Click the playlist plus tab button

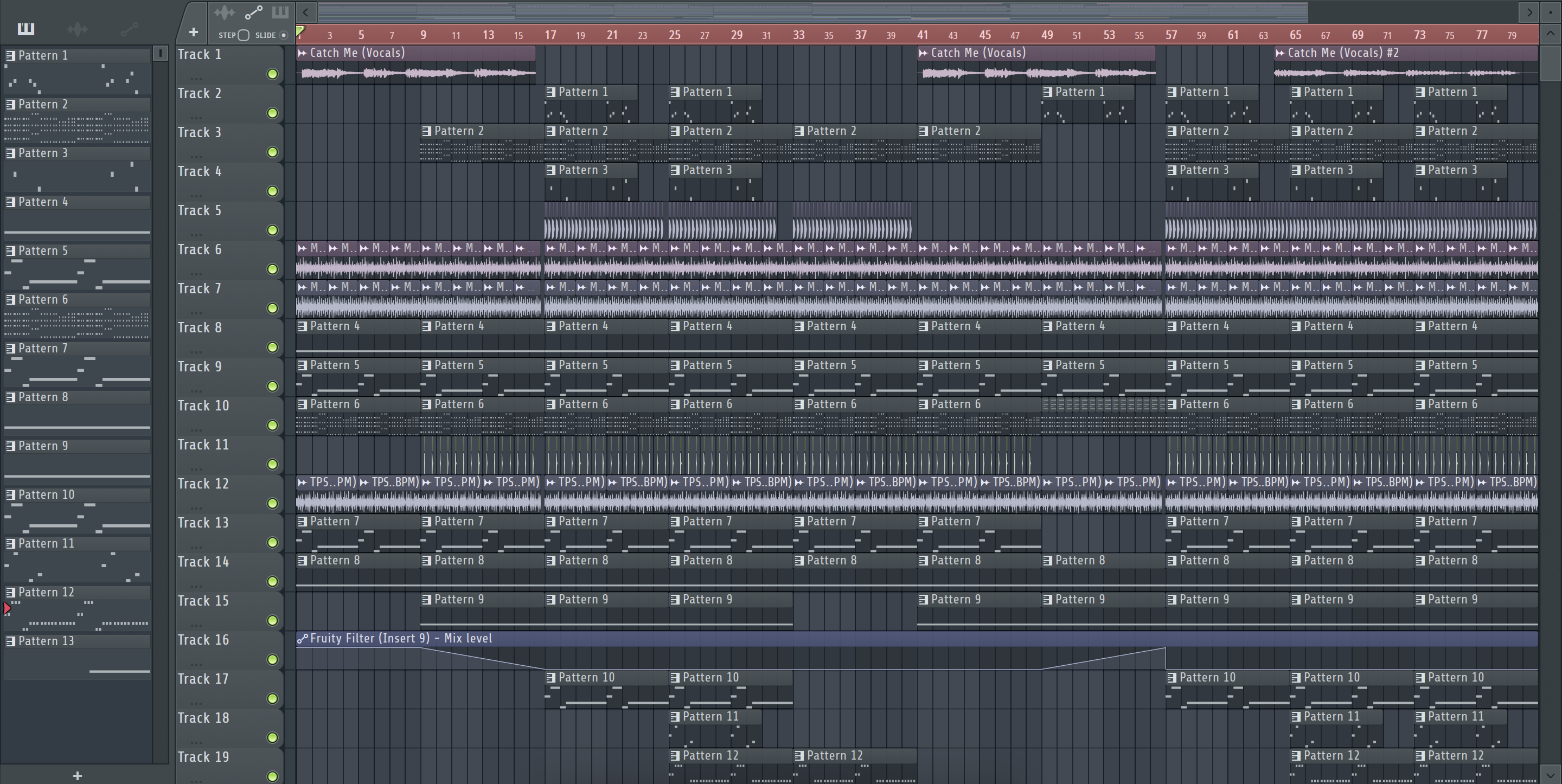pos(194,31)
